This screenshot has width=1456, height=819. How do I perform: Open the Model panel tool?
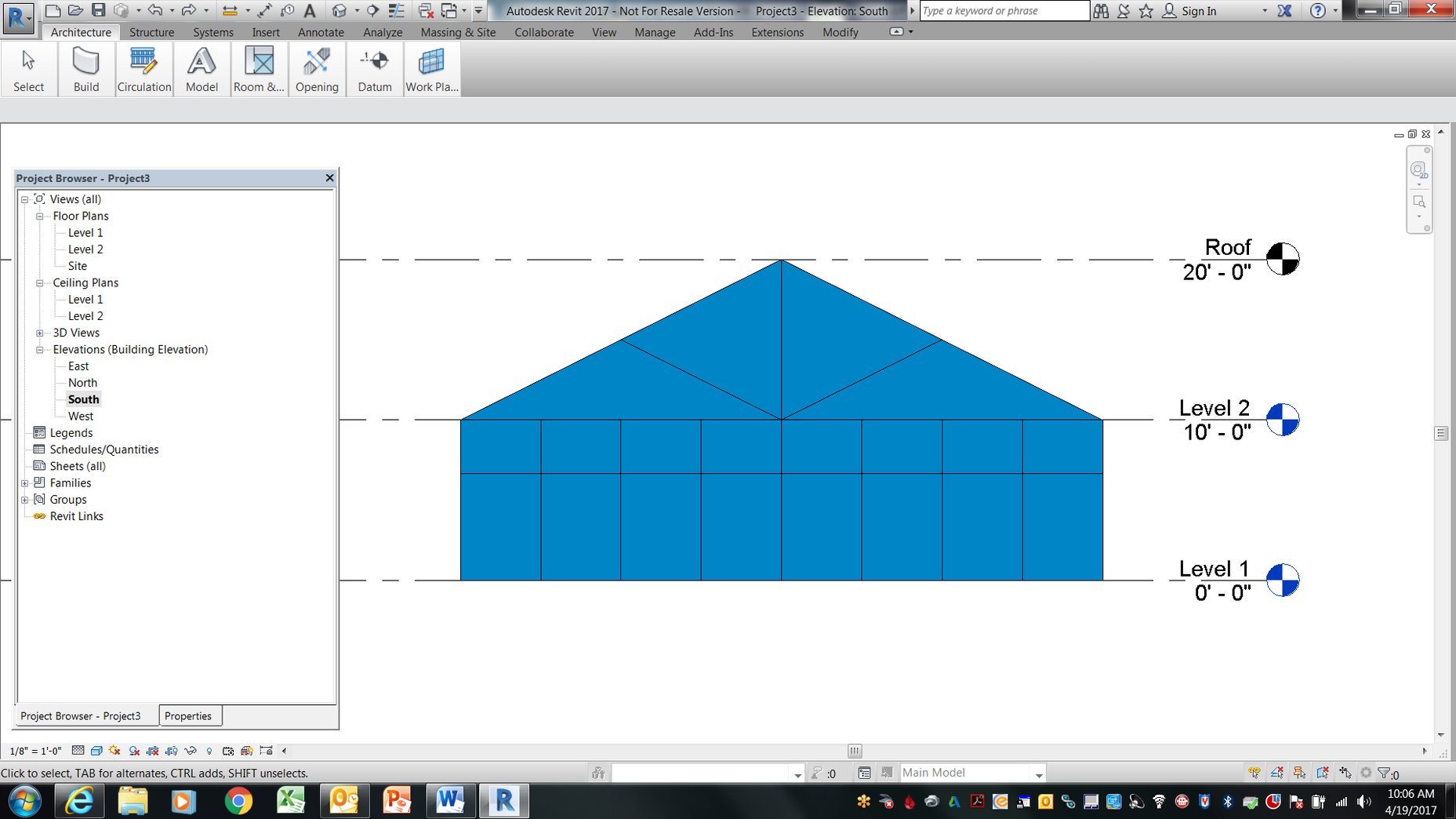click(202, 69)
